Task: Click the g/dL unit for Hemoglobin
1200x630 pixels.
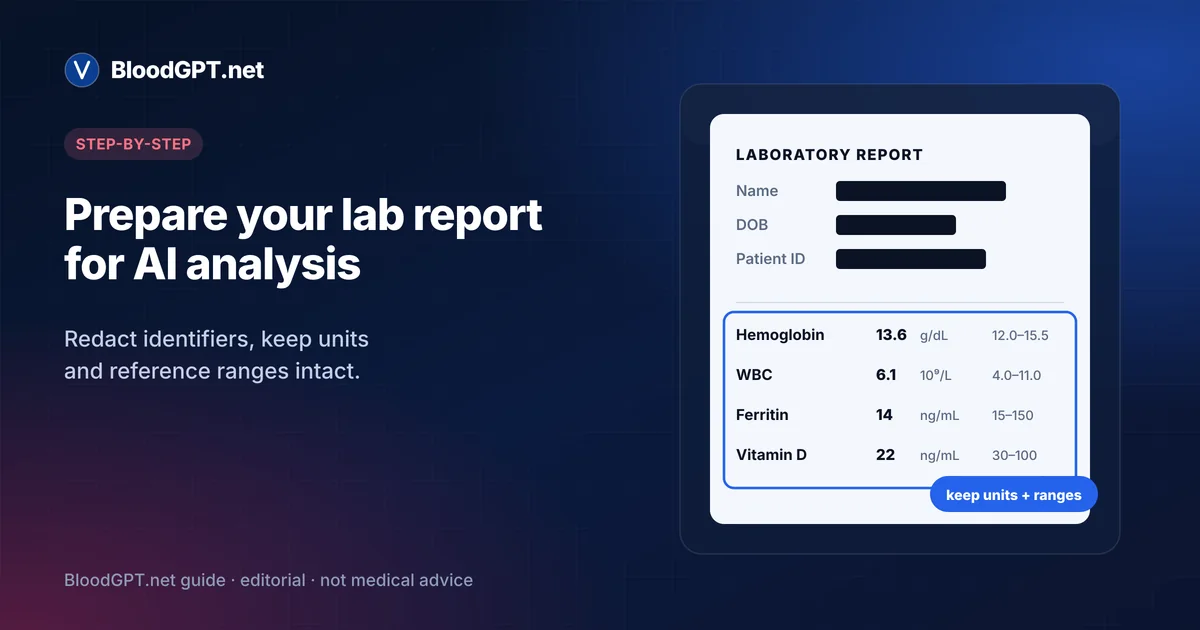Action: [x=936, y=336]
